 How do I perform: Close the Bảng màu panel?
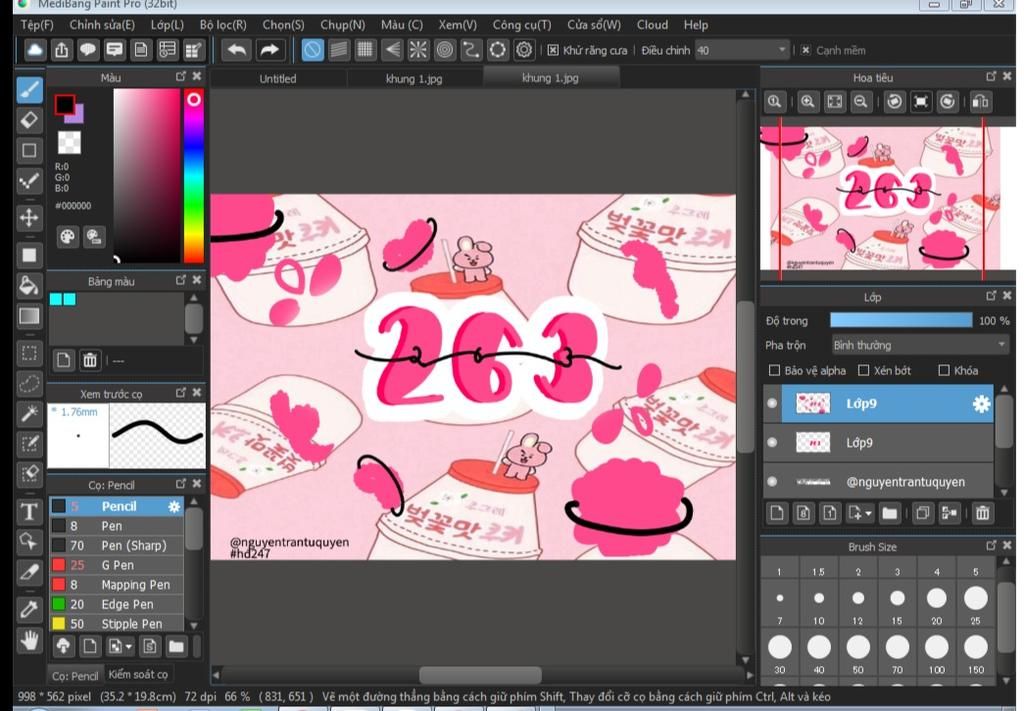pyautogui.click(x=197, y=280)
